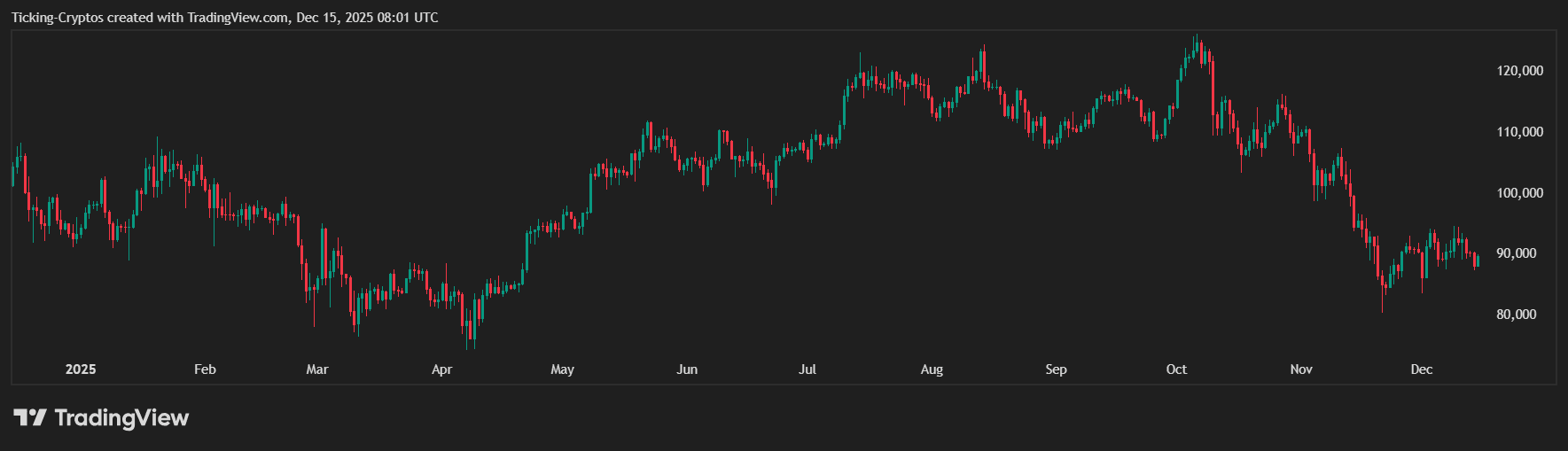Click the 90,000 price axis label
The width and height of the screenshot is (1568, 451).
click(1516, 253)
